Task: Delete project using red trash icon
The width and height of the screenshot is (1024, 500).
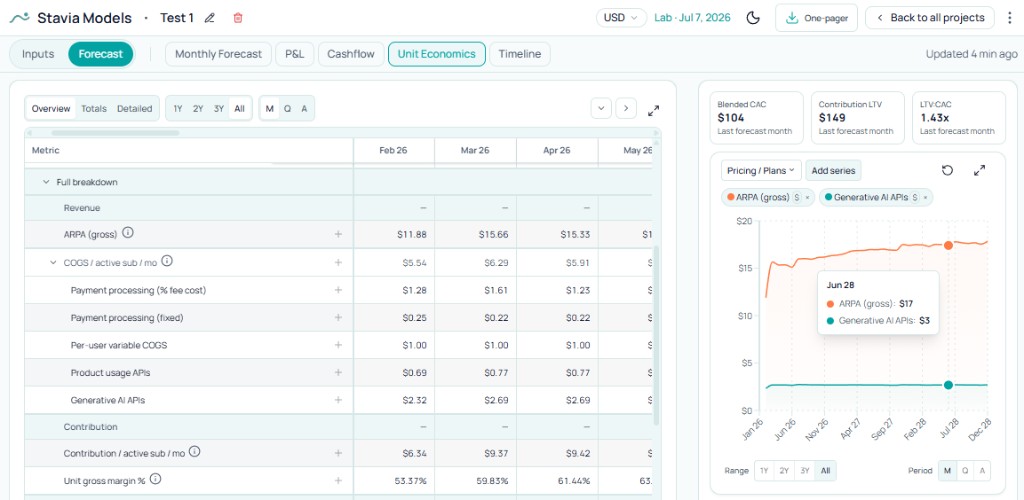Action: pyautogui.click(x=238, y=18)
